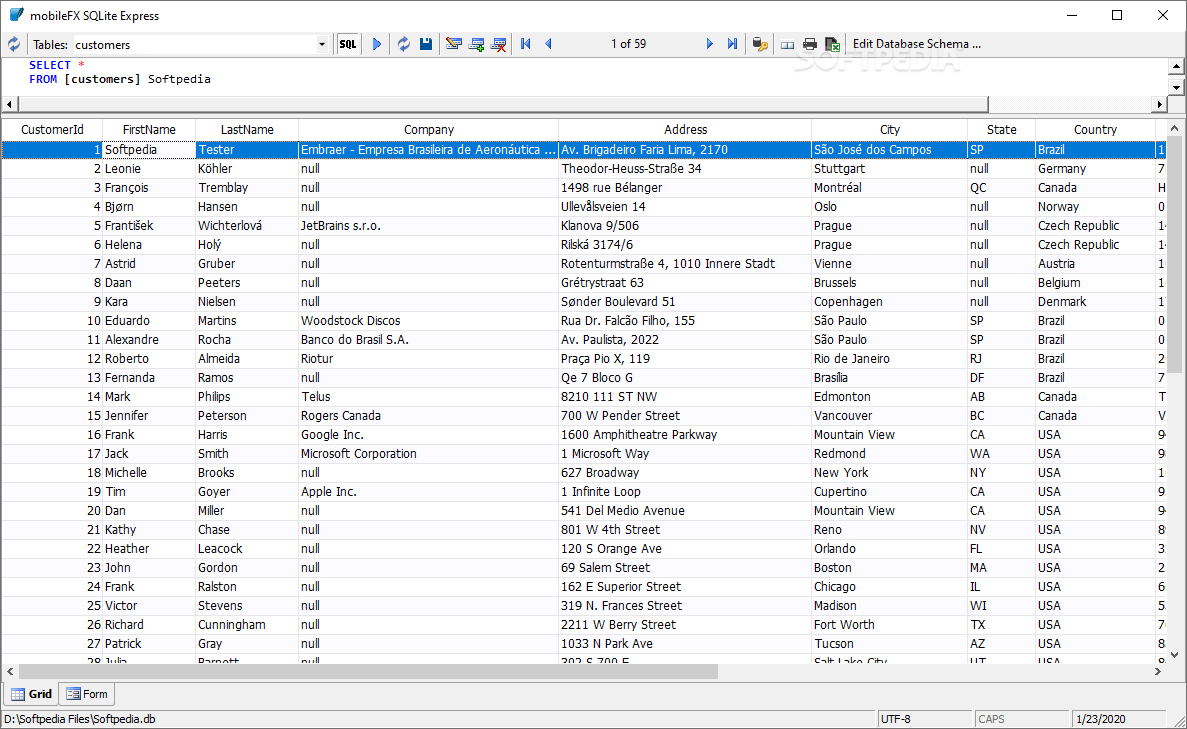
Task: Click the SQL editor scroll left arrow
Action: click(10, 104)
